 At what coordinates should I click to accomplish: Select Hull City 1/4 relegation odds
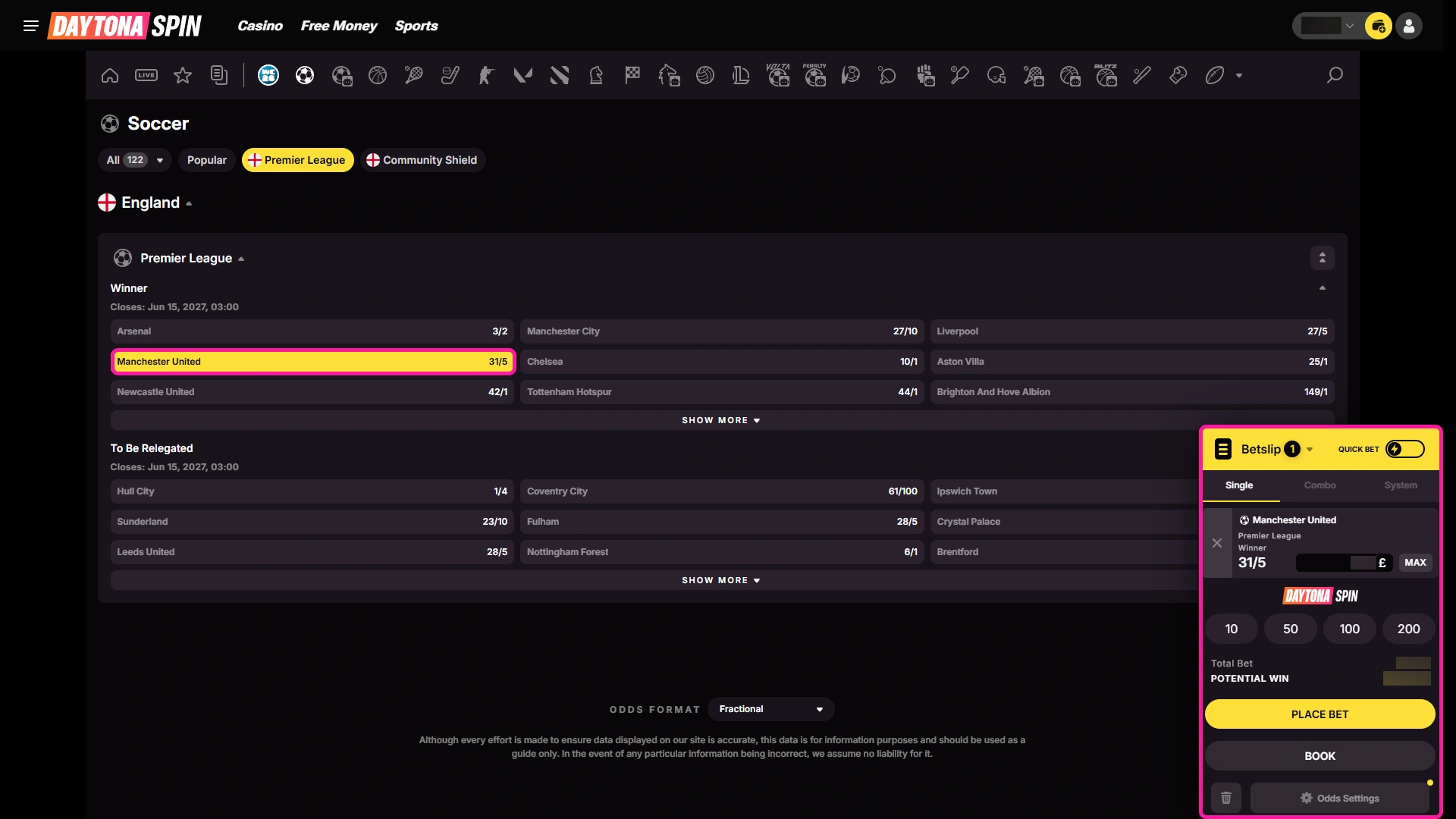point(312,491)
